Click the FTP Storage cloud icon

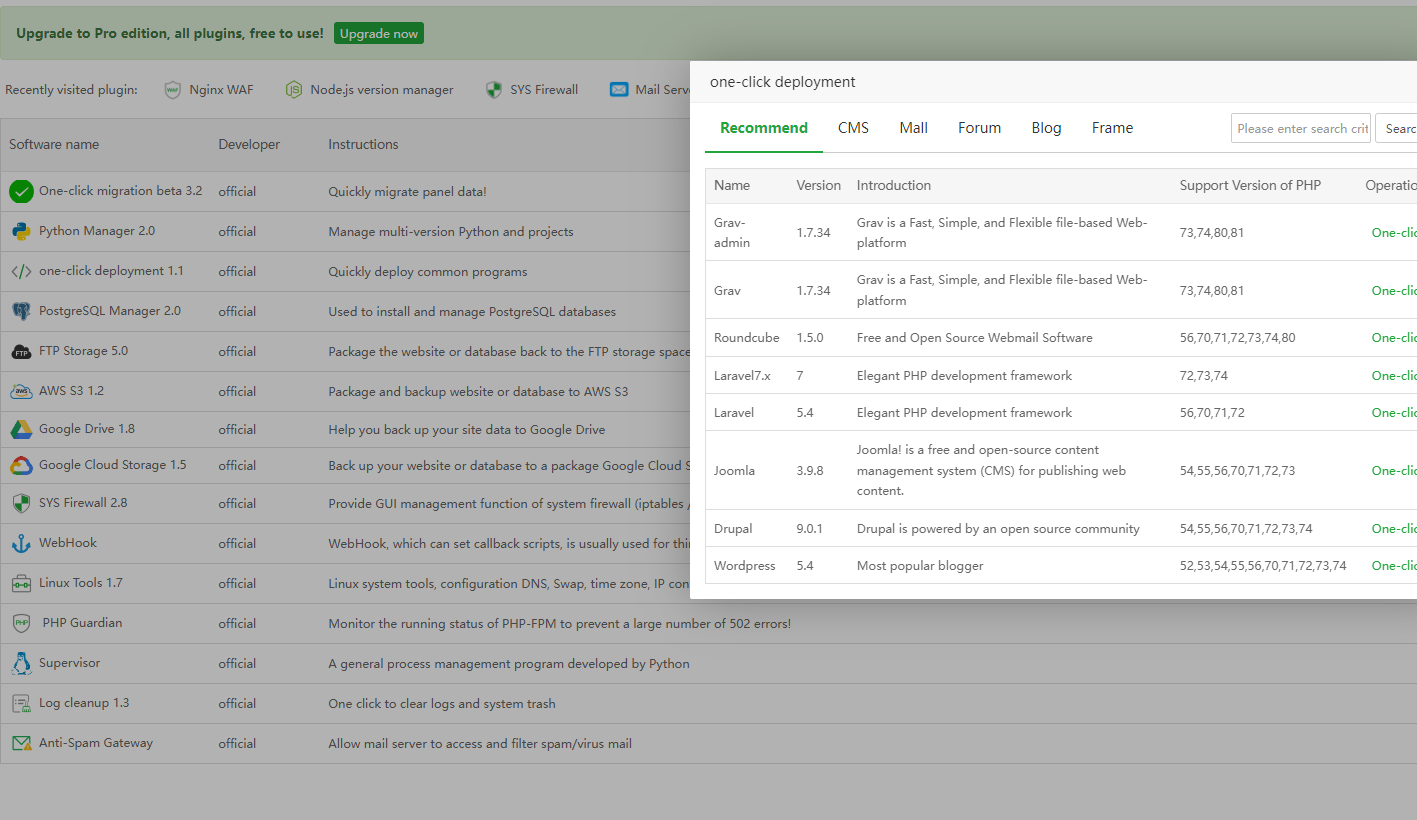[x=21, y=351]
